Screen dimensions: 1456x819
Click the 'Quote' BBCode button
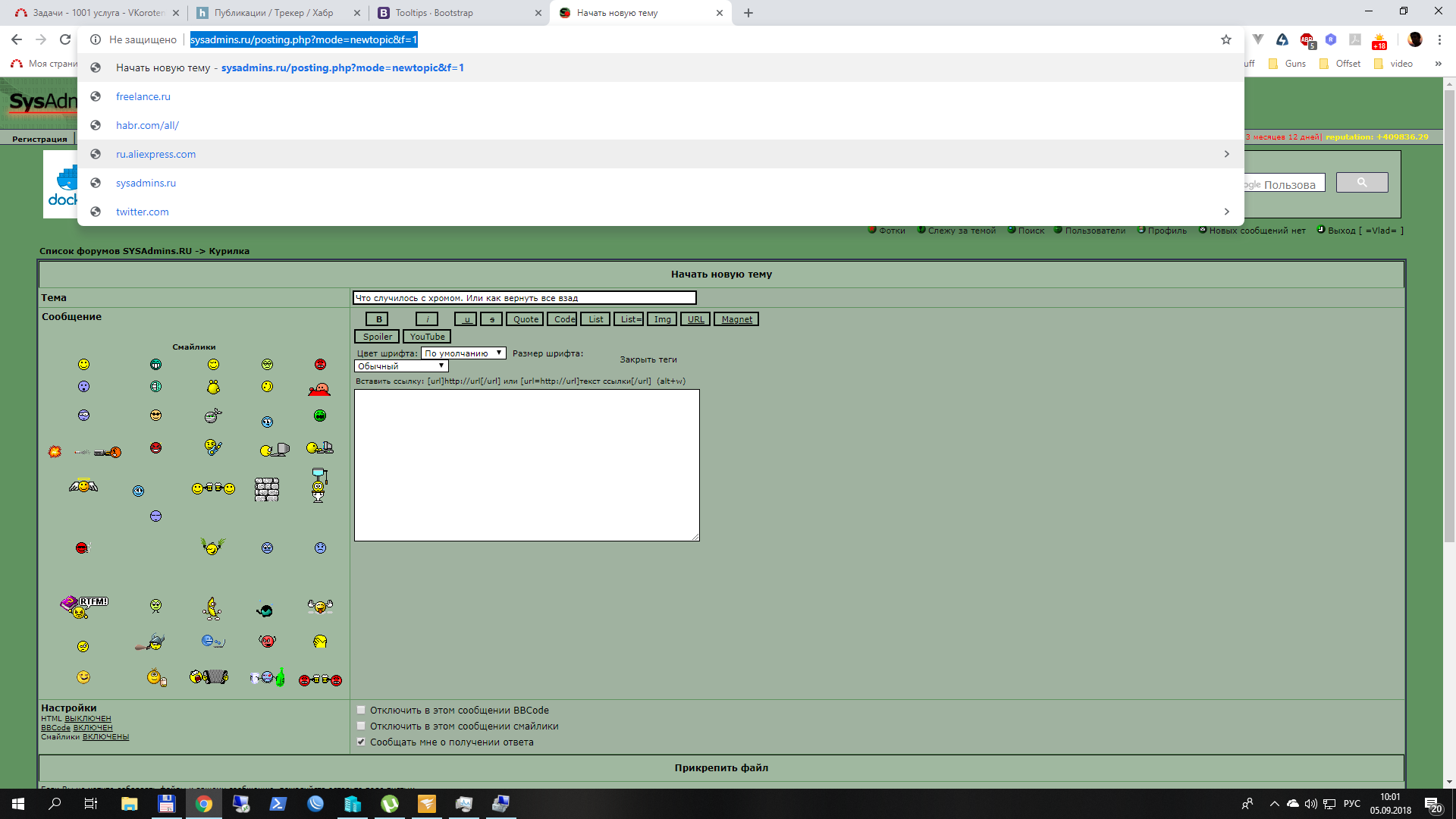[x=525, y=319]
